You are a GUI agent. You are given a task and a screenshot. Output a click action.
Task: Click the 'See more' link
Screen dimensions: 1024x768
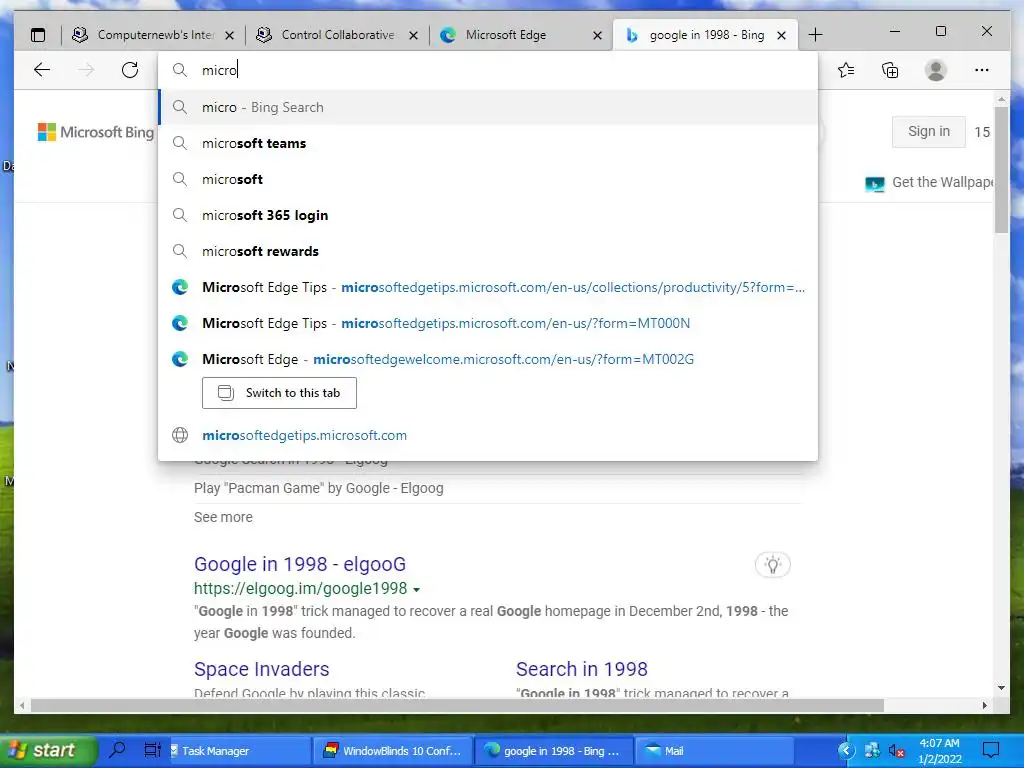pyautogui.click(x=223, y=517)
